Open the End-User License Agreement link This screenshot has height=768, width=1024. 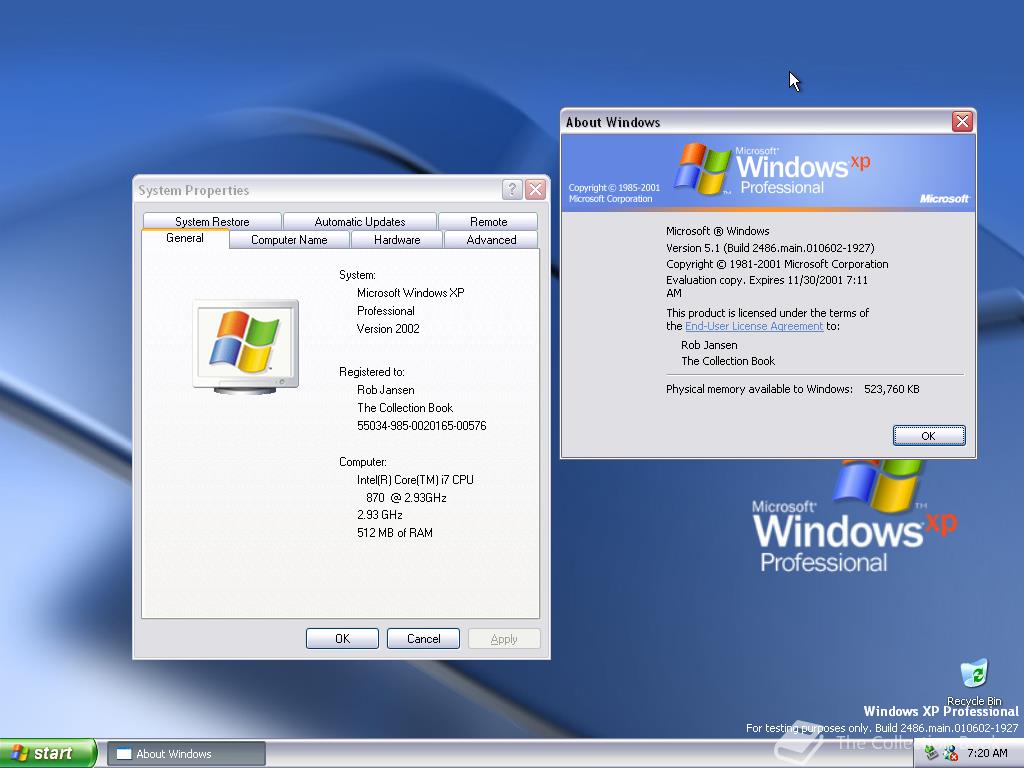(x=754, y=326)
